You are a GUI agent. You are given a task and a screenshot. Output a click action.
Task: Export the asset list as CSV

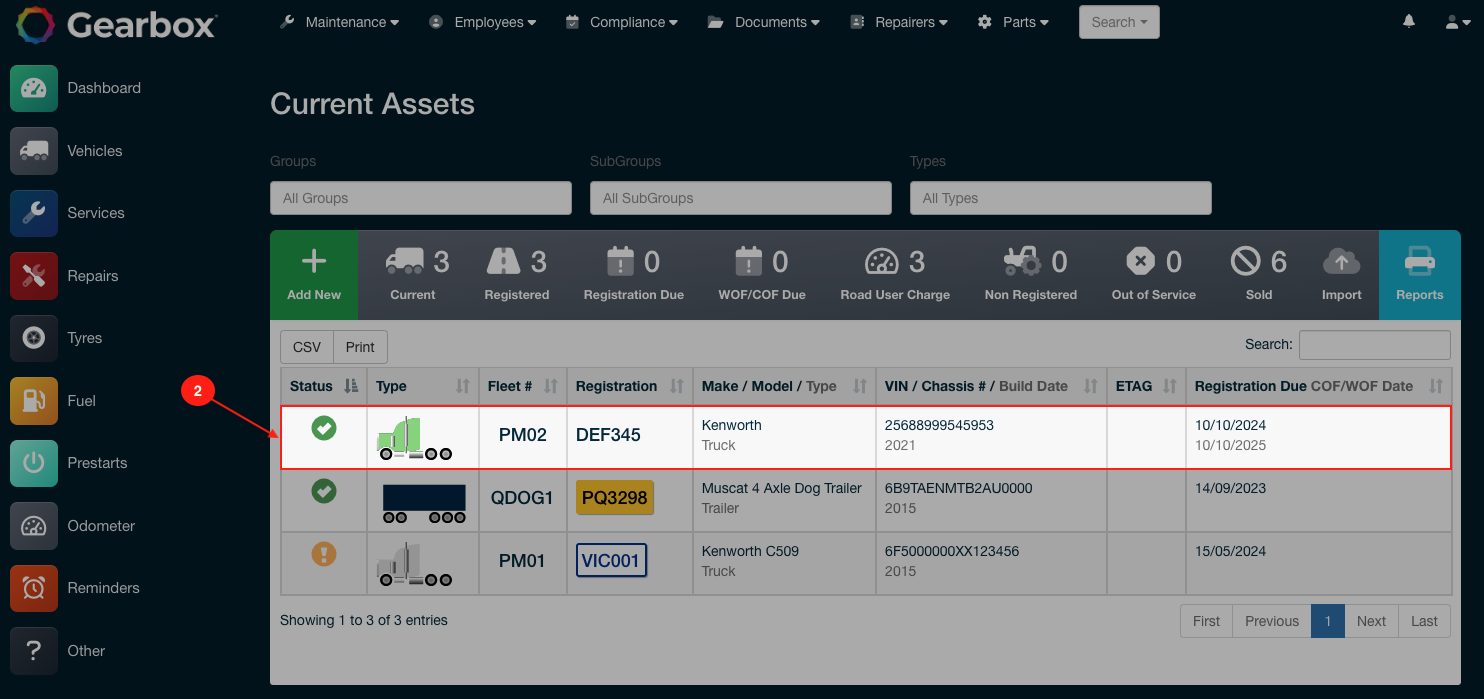click(306, 347)
